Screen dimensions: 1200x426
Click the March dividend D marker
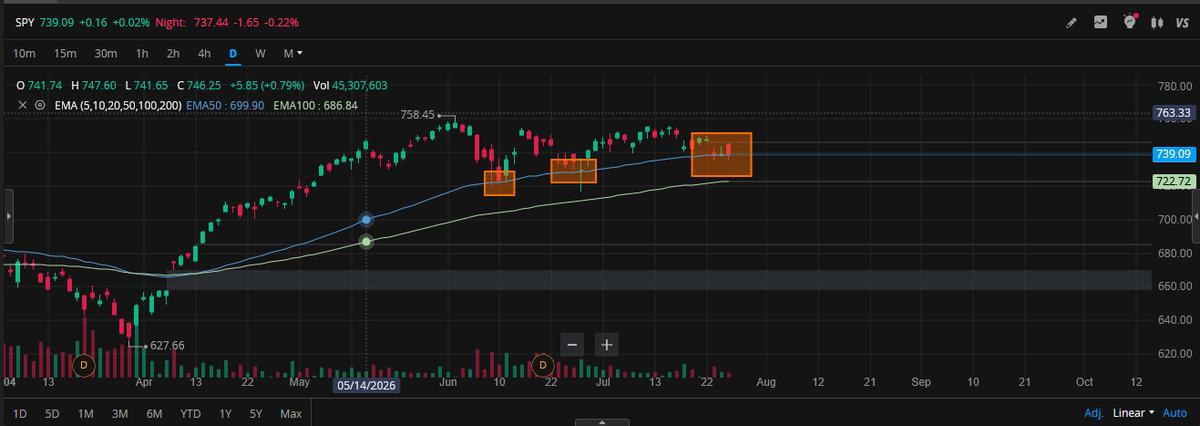(84, 366)
